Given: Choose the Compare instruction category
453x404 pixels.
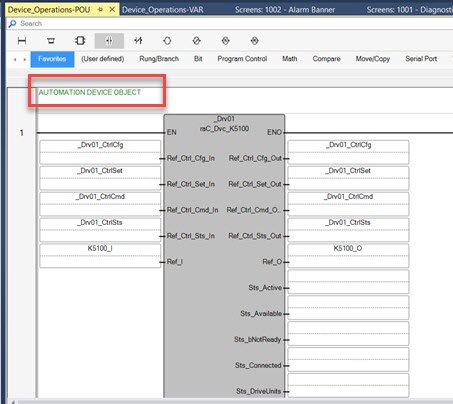Looking at the screenshot, I should 326,59.
